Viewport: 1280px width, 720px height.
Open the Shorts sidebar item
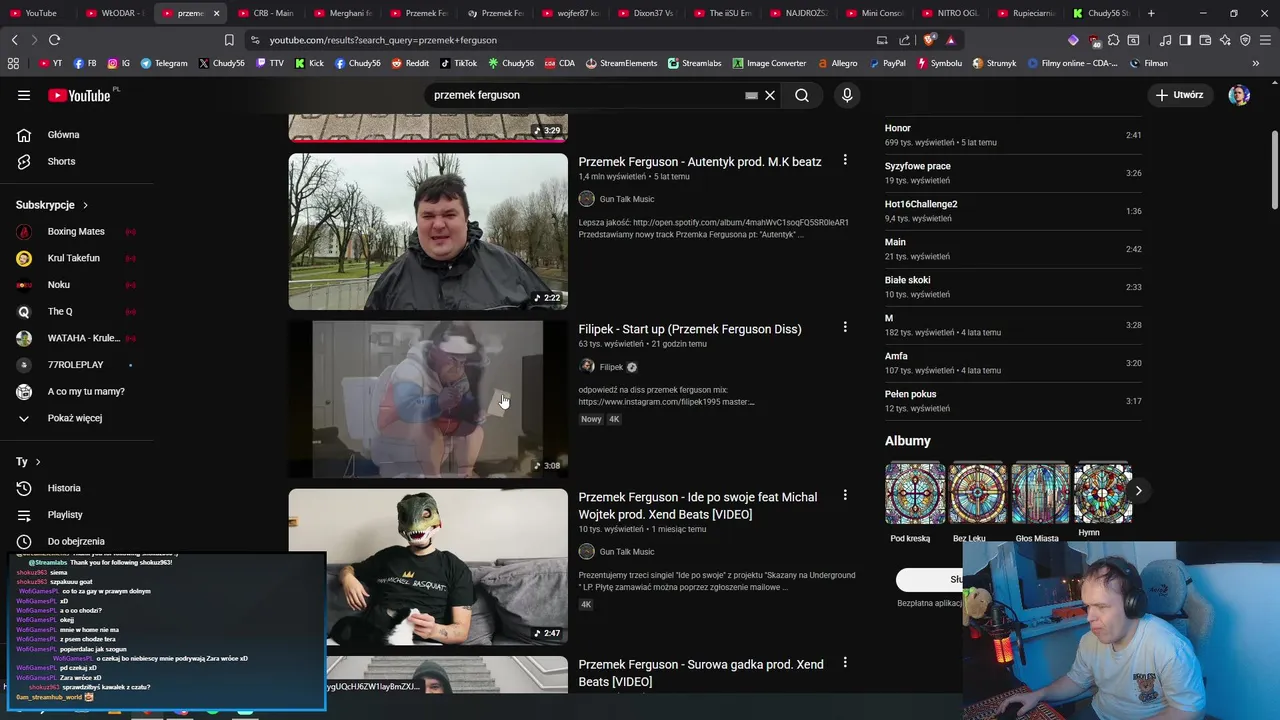coord(61,161)
